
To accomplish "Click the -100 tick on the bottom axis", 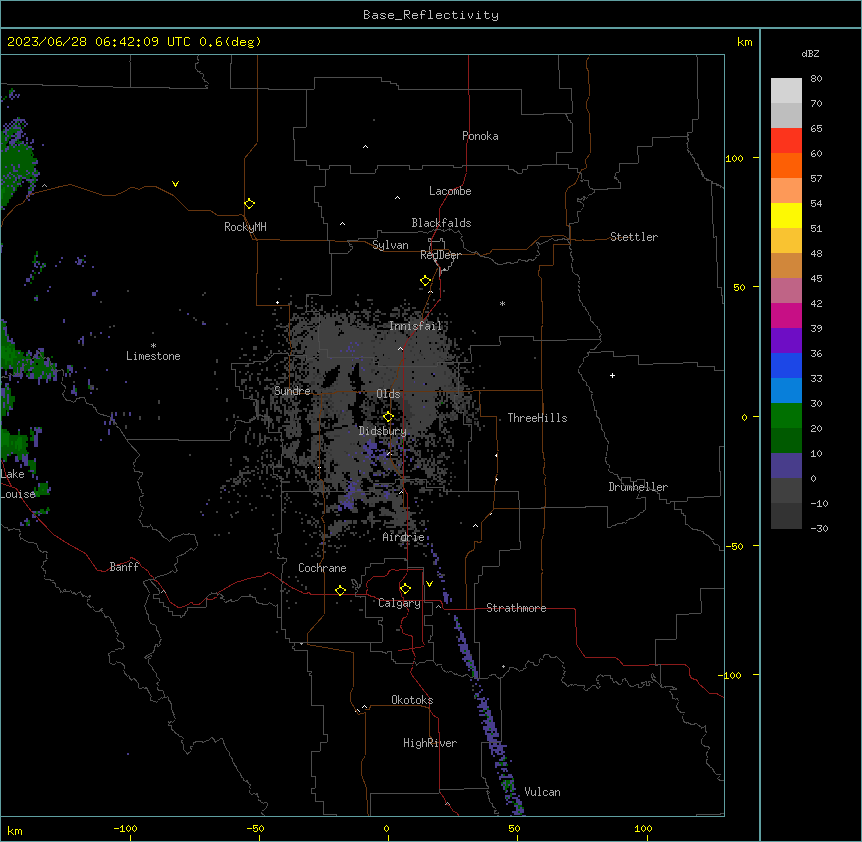I will (x=125, y=828).
